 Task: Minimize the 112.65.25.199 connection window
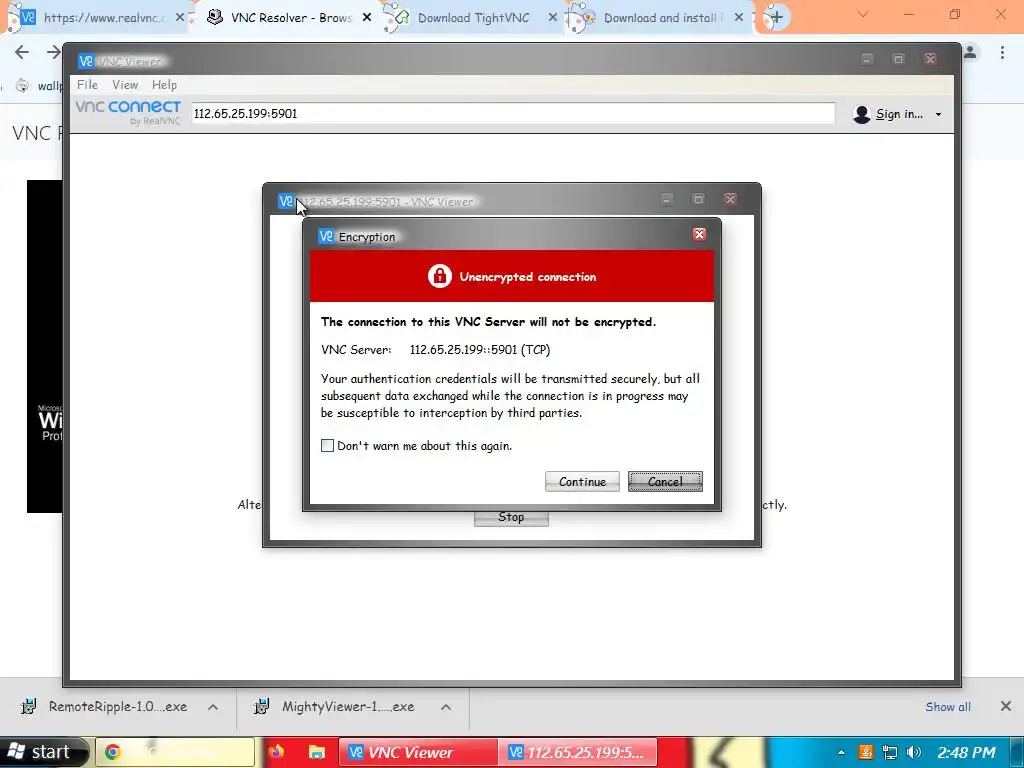pyautogui.click(x=667, y=199)
